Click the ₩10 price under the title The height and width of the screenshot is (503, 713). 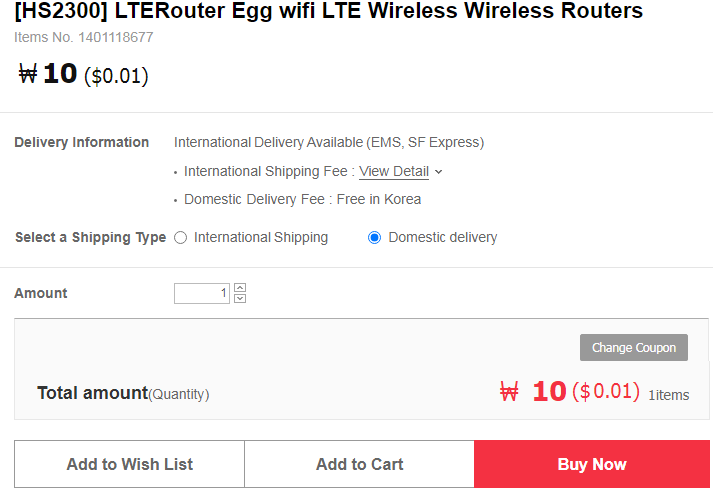[x=48, y=74]
